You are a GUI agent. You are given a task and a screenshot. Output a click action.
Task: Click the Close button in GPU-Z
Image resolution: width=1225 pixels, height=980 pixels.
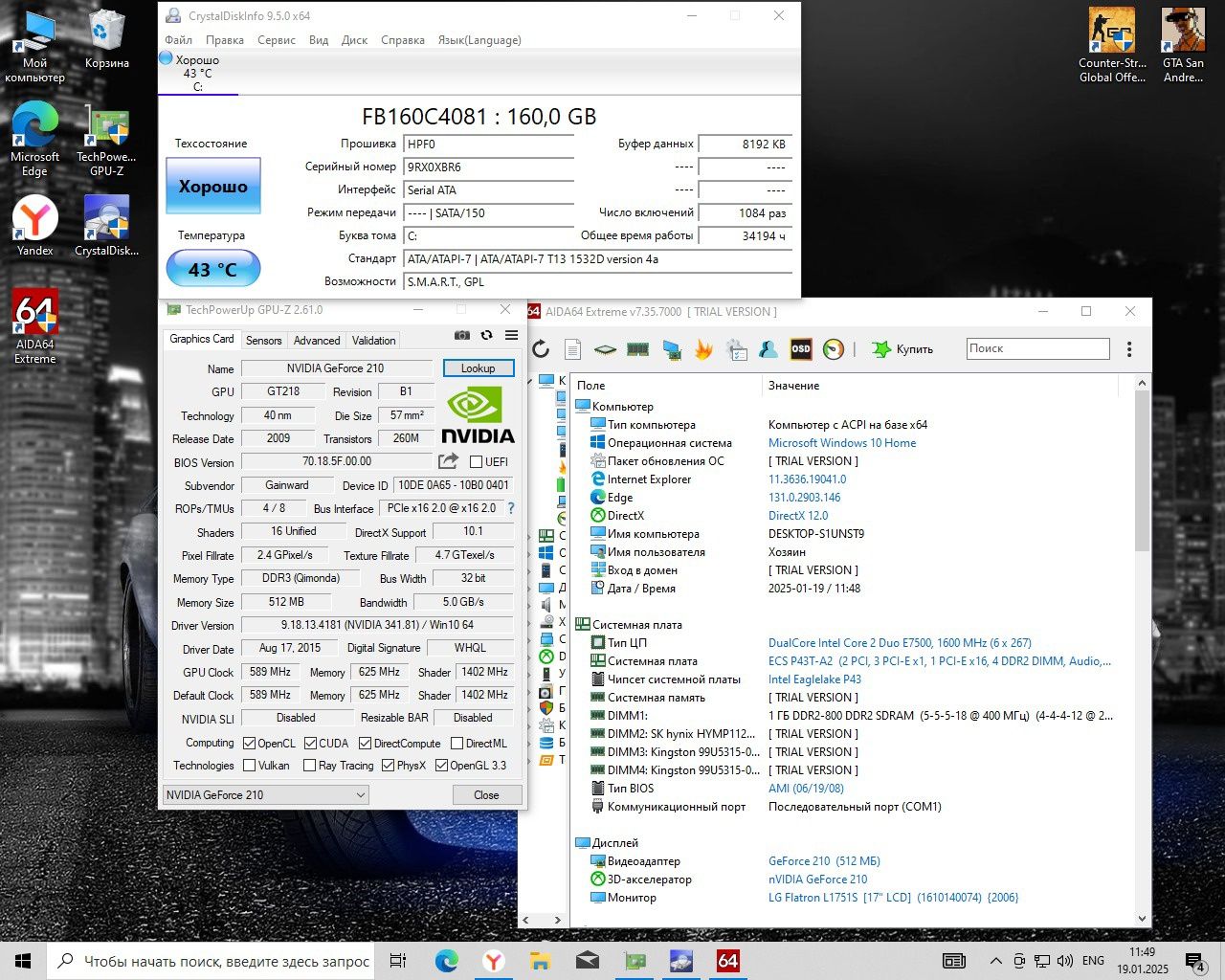pos(486,795)
